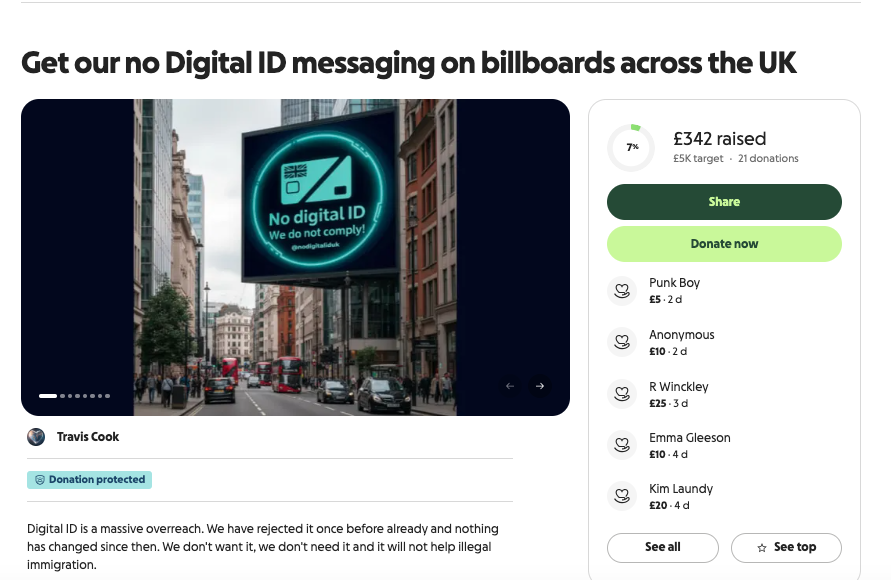The height and width of the screenshot is (580, 891).
Task: Click the heart-hand icon beside Punk Boy
Action: (x=622, y=291)
